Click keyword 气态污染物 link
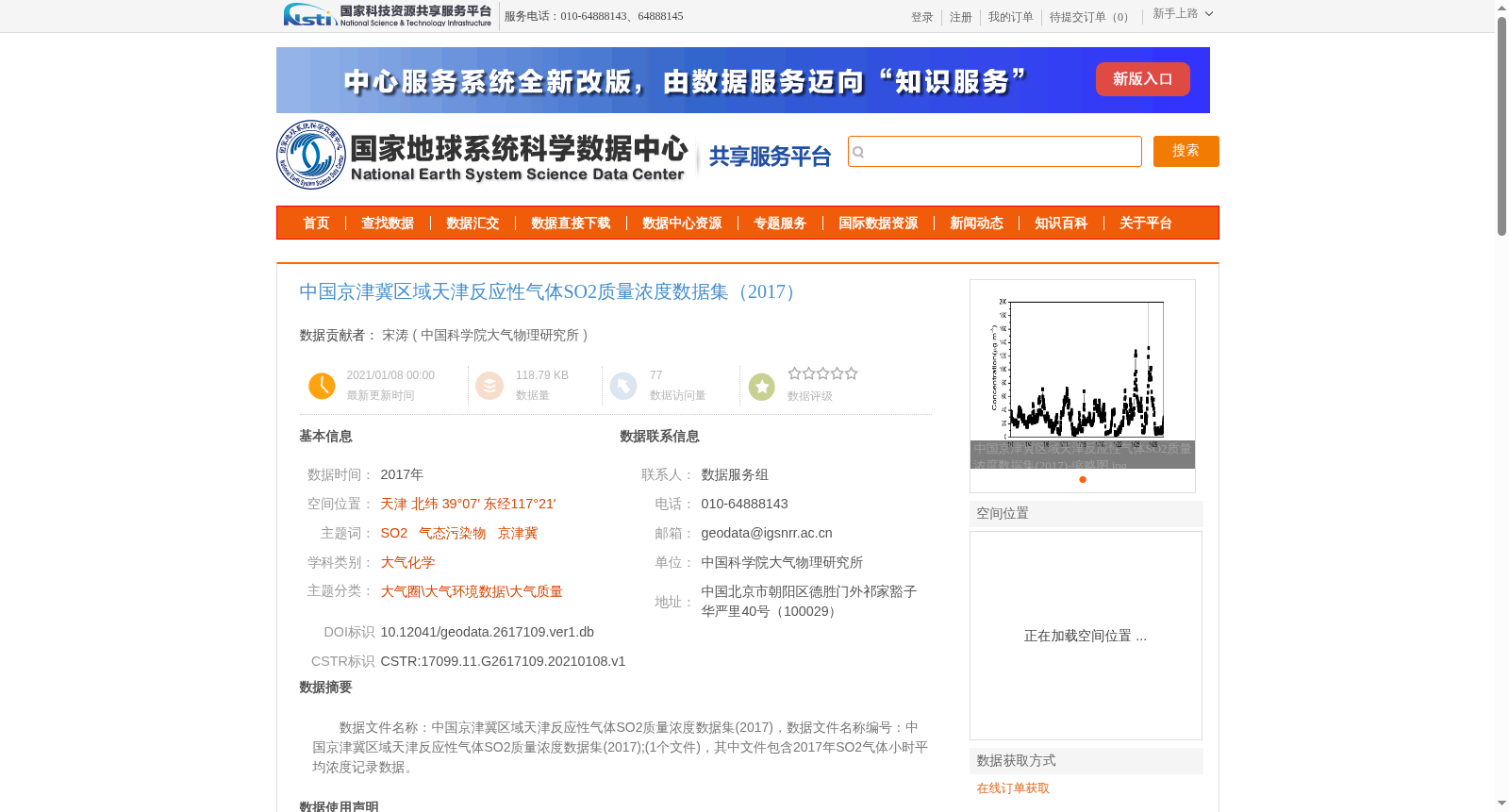The image size is (1509, 812). tap(452, 533)
